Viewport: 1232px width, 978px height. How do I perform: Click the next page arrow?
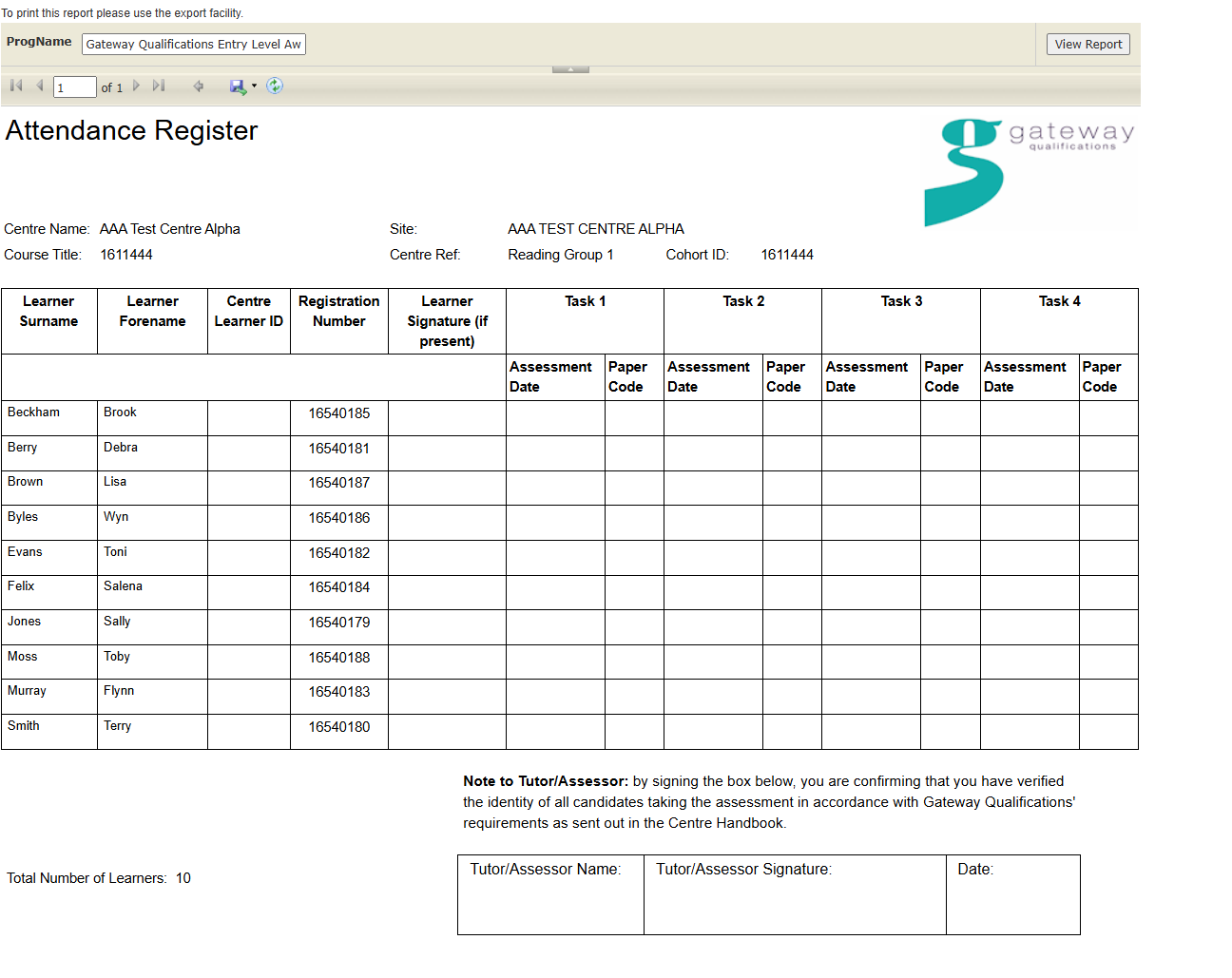pos(137,86)
